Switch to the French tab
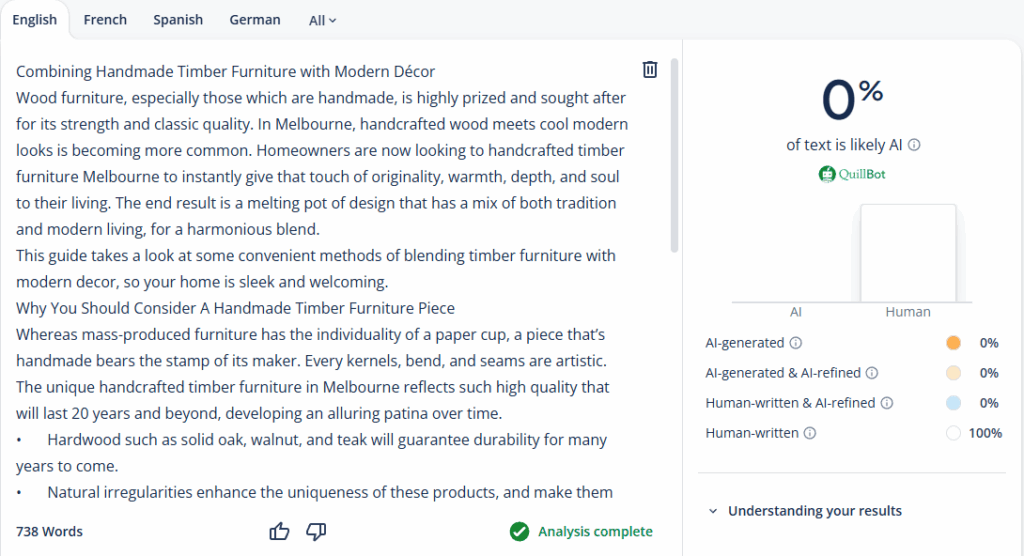This screenshot has width=1024, height=556. click(x=105, y=20)
